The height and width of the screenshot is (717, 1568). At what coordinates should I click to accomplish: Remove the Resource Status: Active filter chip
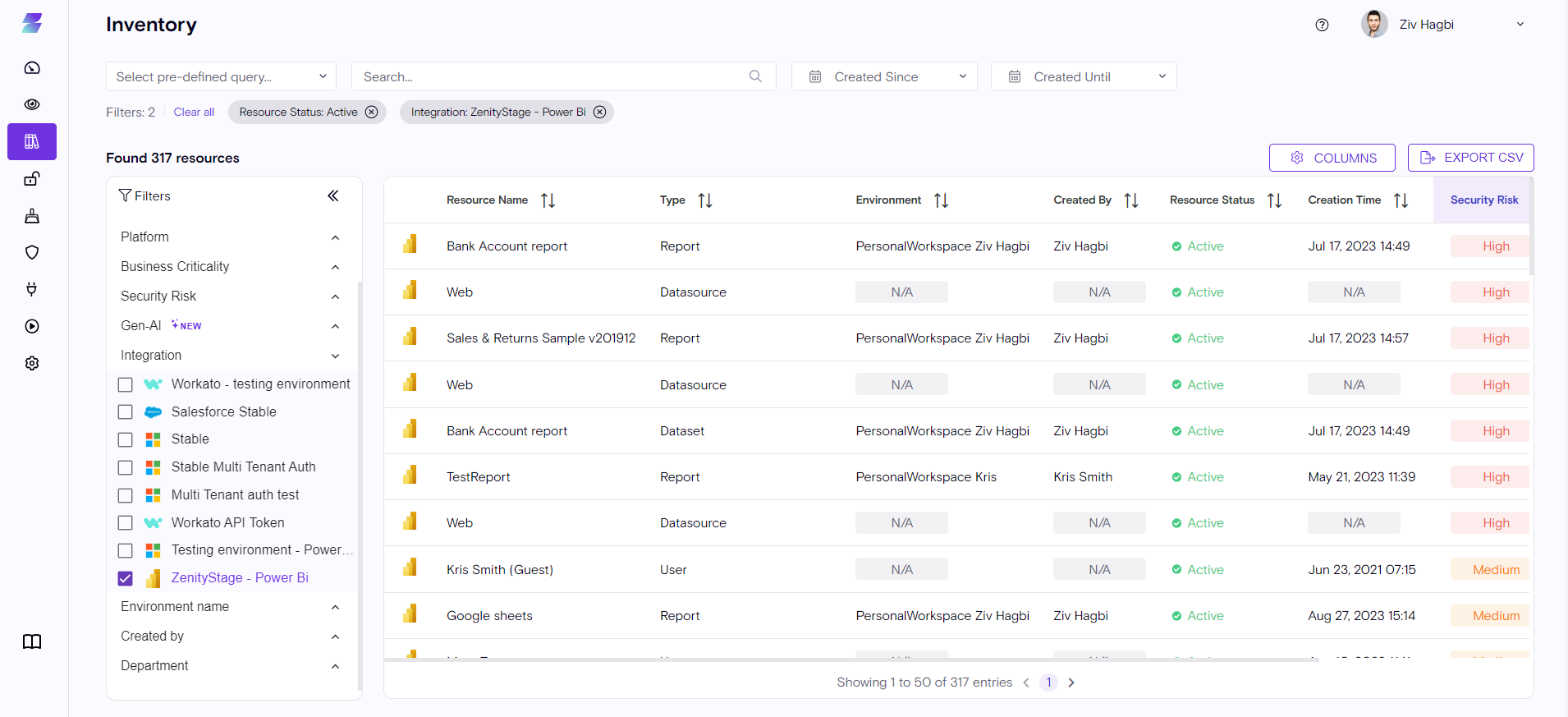372,112
